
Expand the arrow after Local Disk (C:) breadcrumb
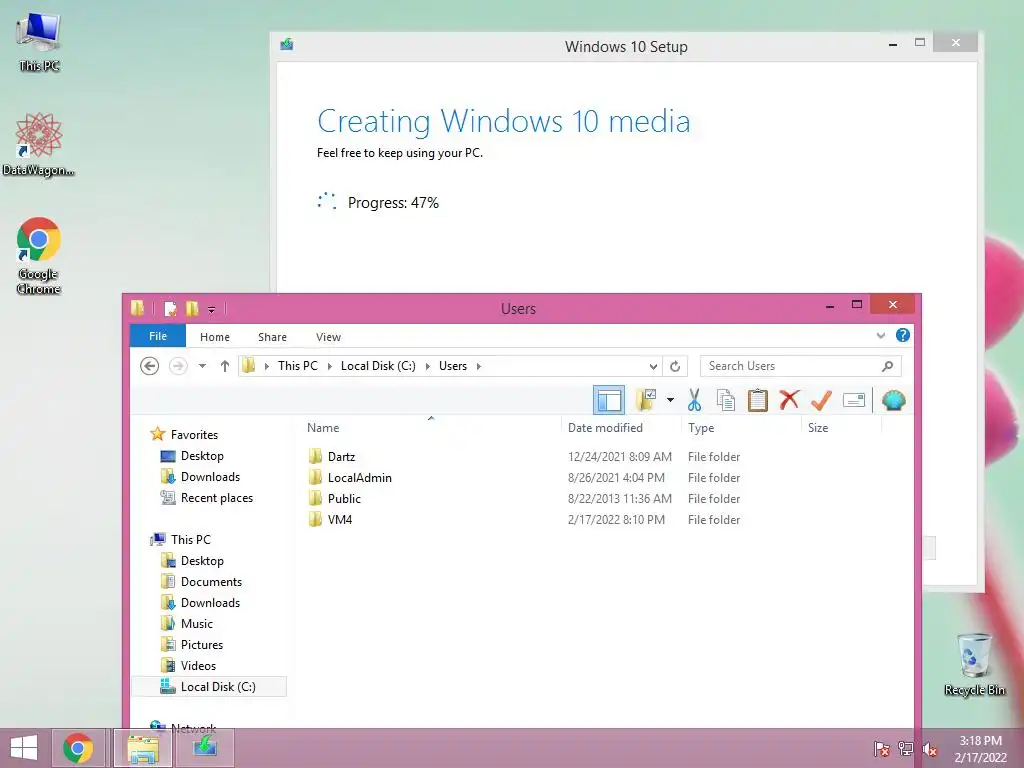[x=428, y=366]
